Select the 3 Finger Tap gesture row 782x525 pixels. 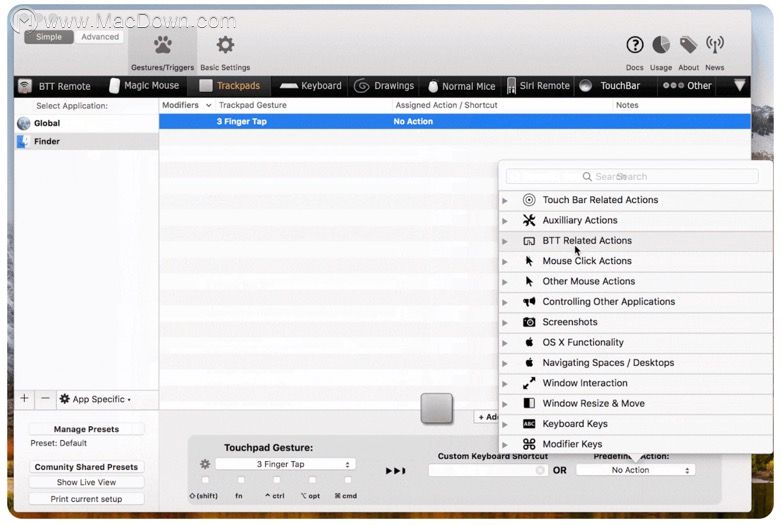pyautogui.click(x=455, y=122)
